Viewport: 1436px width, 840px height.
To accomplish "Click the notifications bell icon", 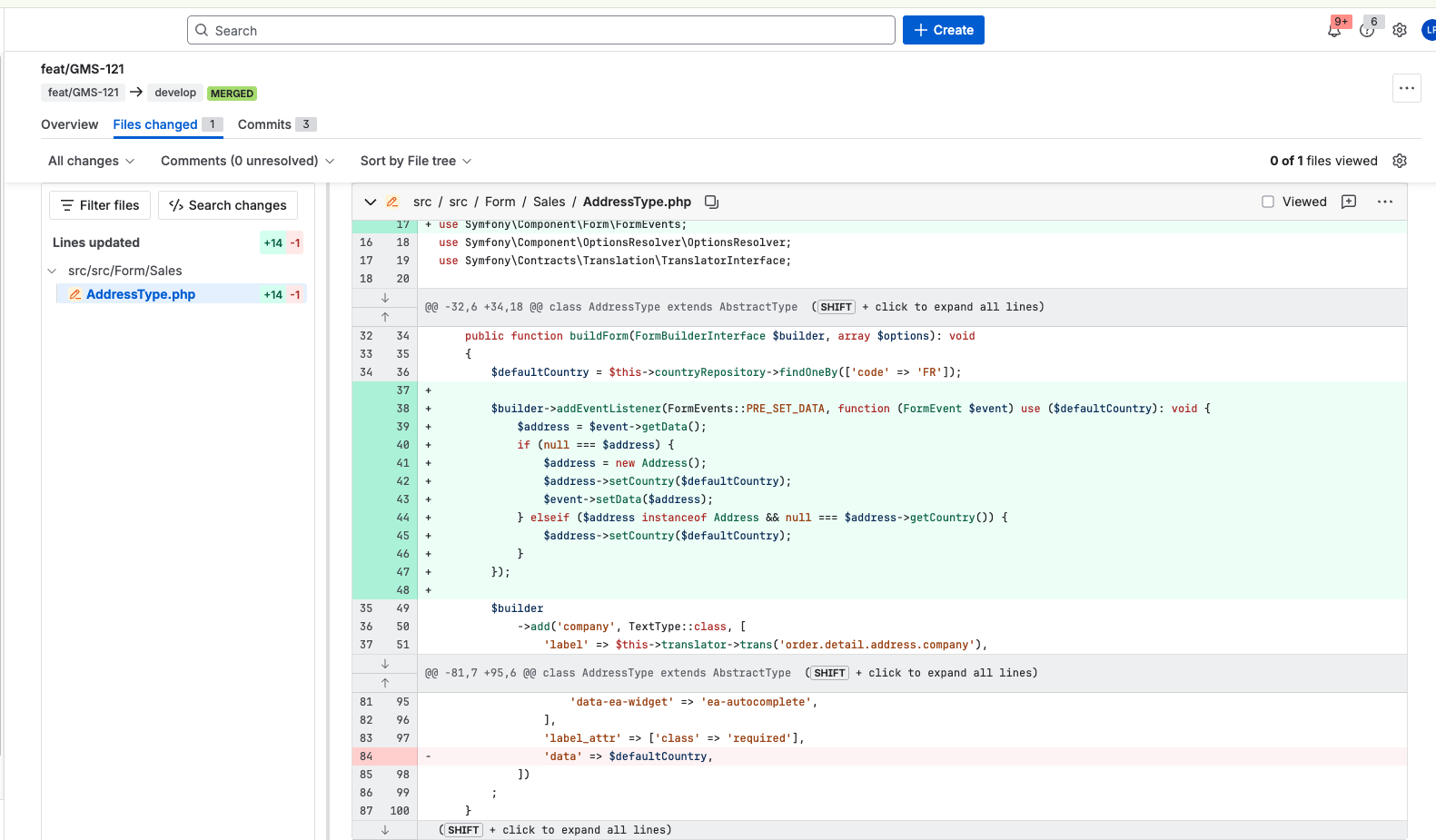I will point(1333,30).
